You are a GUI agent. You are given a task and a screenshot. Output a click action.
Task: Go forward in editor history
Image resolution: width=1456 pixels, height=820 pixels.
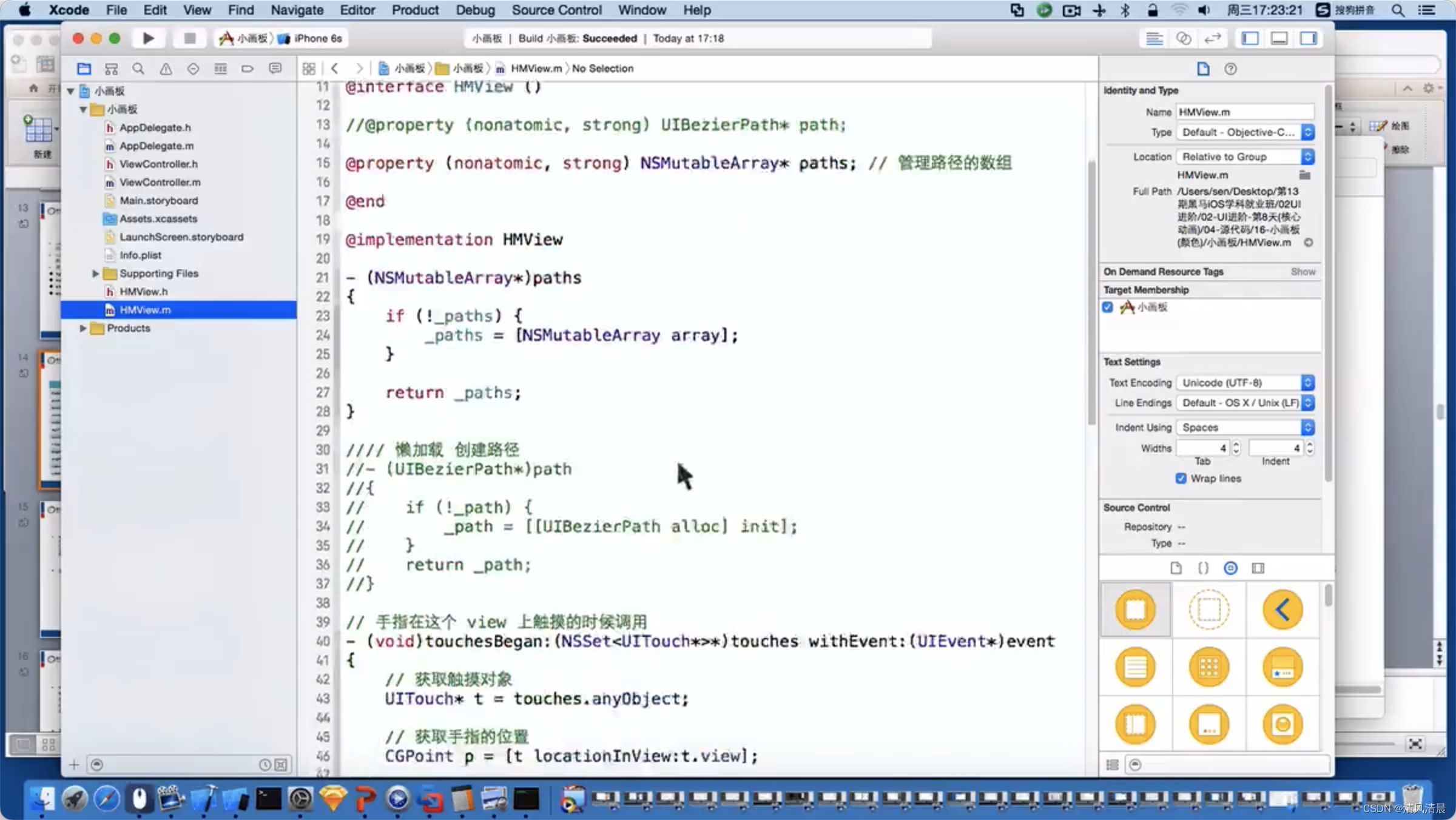(x=359, y=69)
